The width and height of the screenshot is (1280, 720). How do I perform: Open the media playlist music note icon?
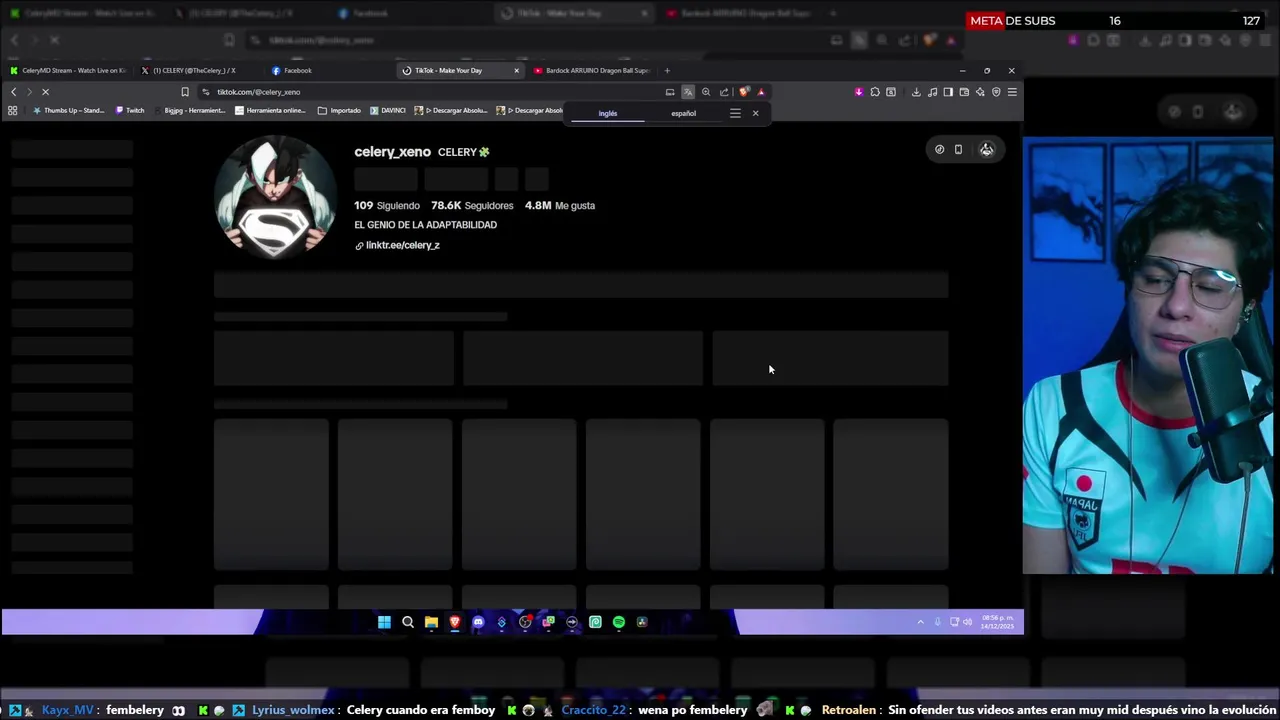click(933, 92)
